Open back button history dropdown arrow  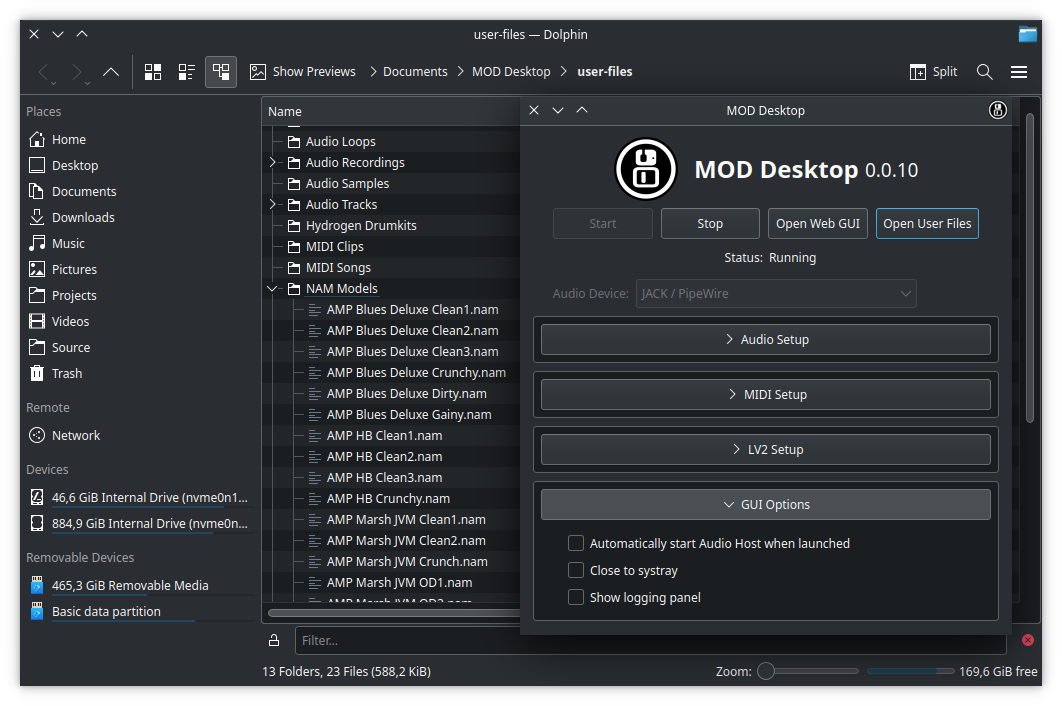(x=54, y=83)
